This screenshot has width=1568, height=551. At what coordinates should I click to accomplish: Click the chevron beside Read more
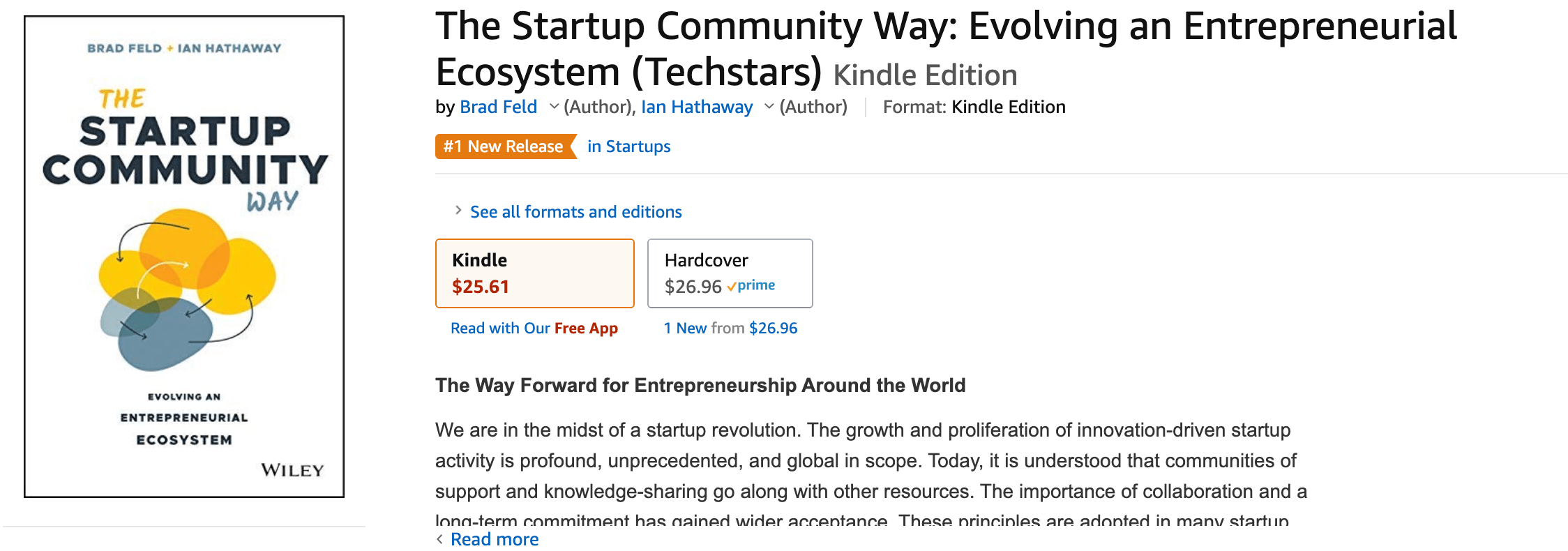pyautogui.click(x=440, y=538)
